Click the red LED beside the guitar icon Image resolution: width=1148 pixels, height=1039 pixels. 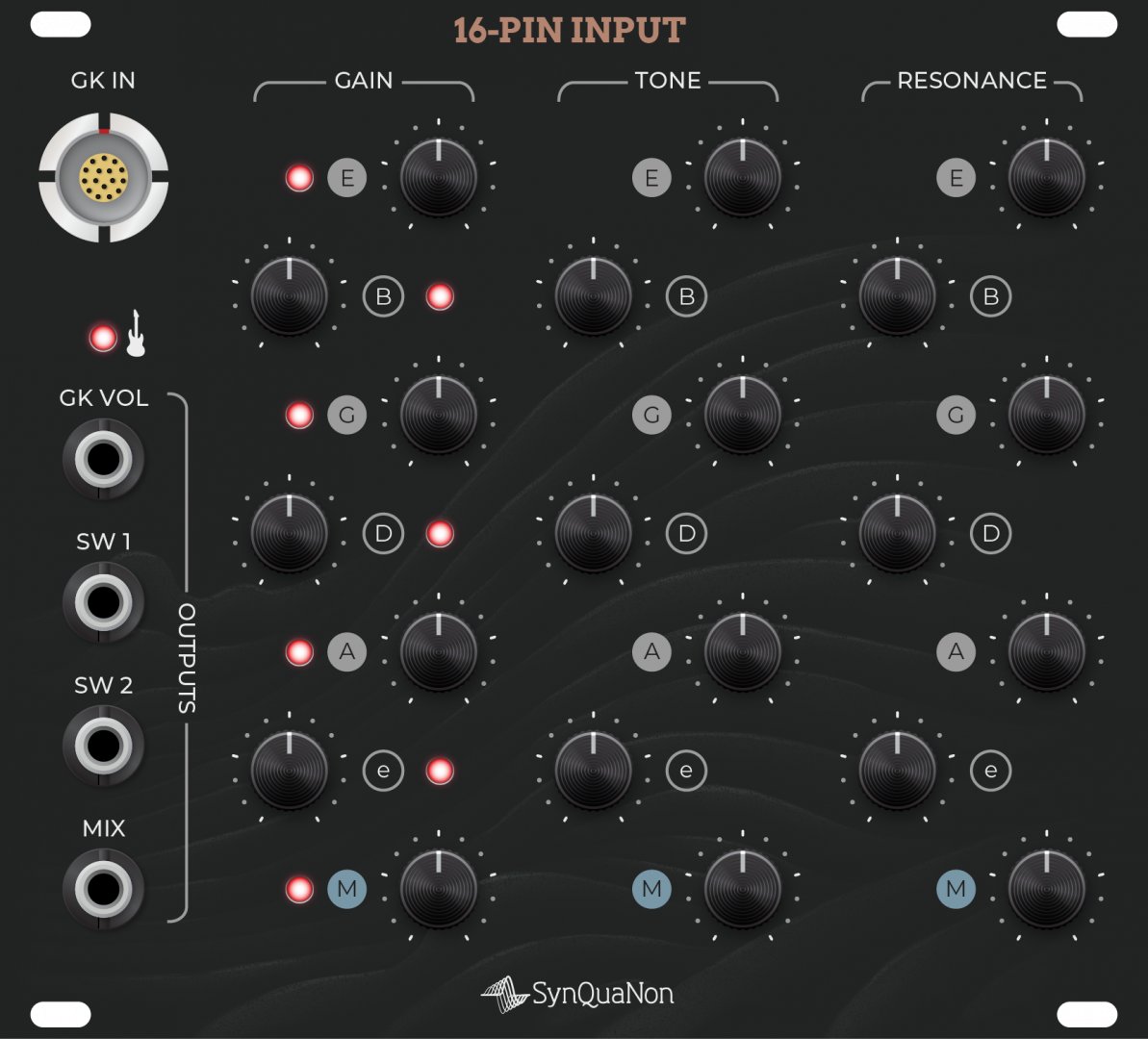pyautogui.click(x=103, y=339)
